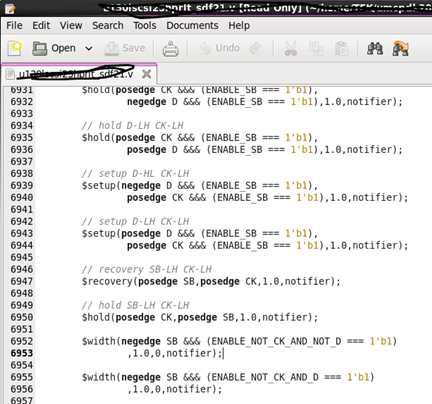Open the Tools menu
Viewport: 432px width, 404px height.
click(145, 25)
